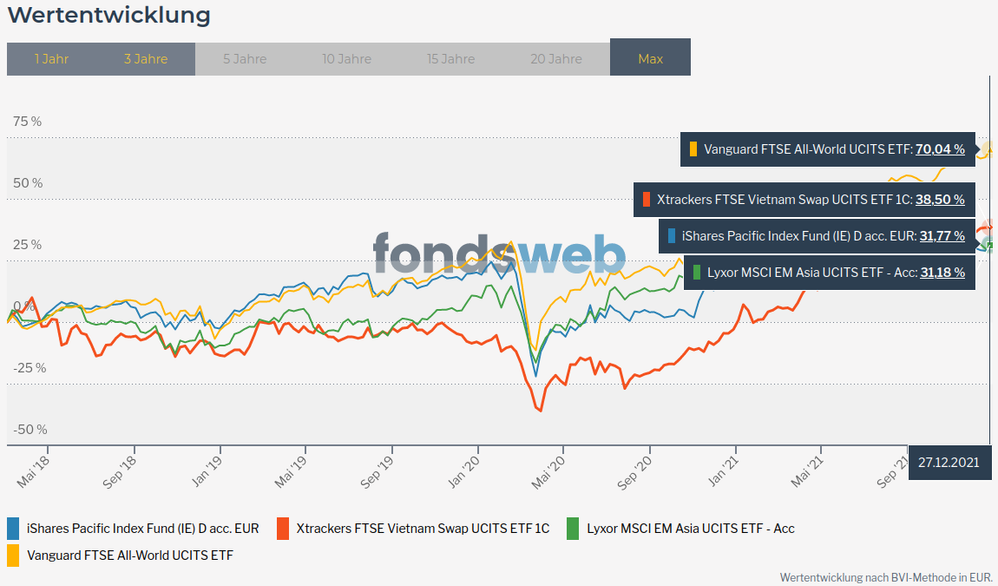
Task: Click the Wertentwicklung nach BVI-Methode footnote
Action: [x=886, y=578]
